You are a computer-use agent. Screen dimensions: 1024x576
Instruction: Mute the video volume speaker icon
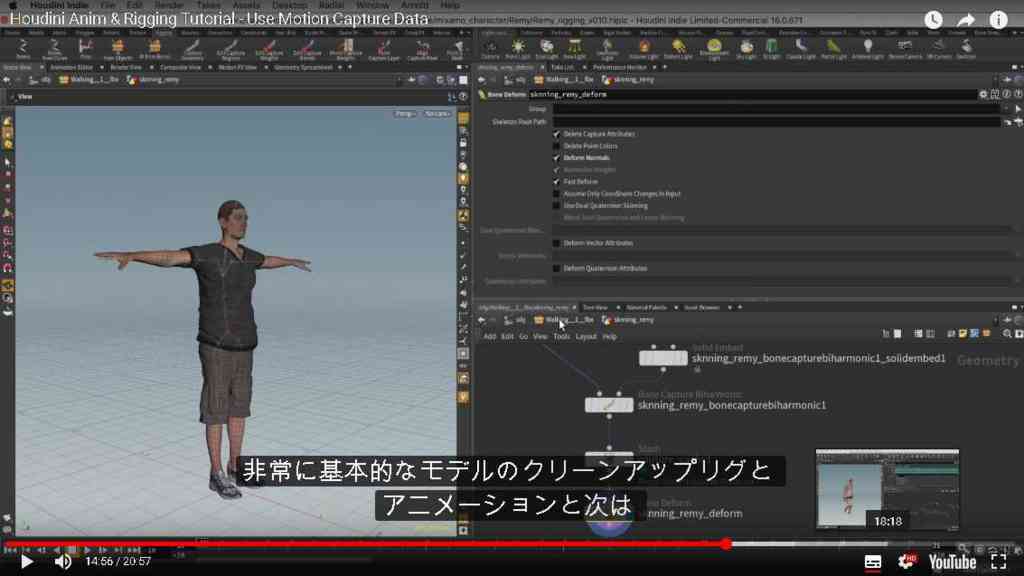click(63, 562)
